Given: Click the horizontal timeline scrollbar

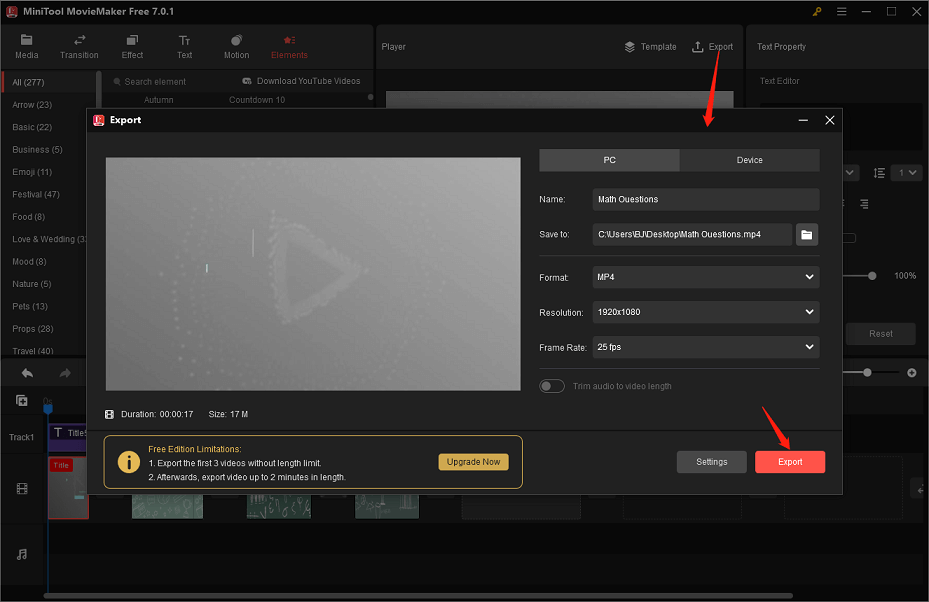Looking at the screenshot, I should click(418, 595).
